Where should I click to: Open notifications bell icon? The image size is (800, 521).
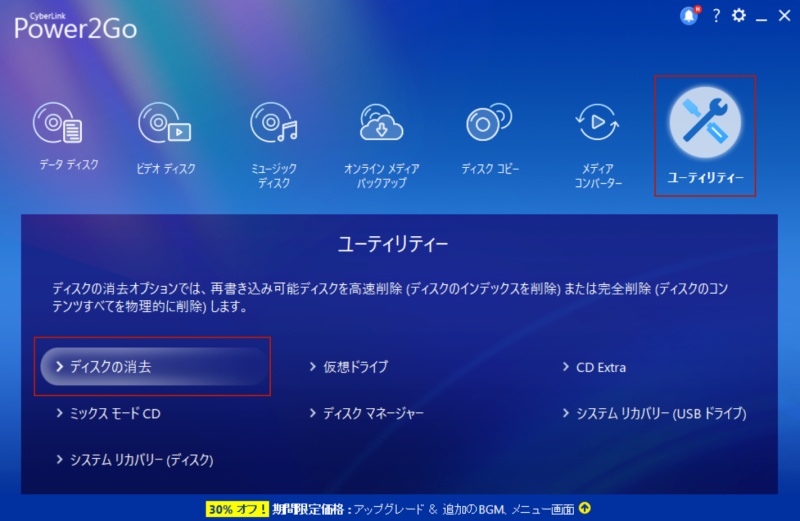pyautogui.click(x=689, y=16)
